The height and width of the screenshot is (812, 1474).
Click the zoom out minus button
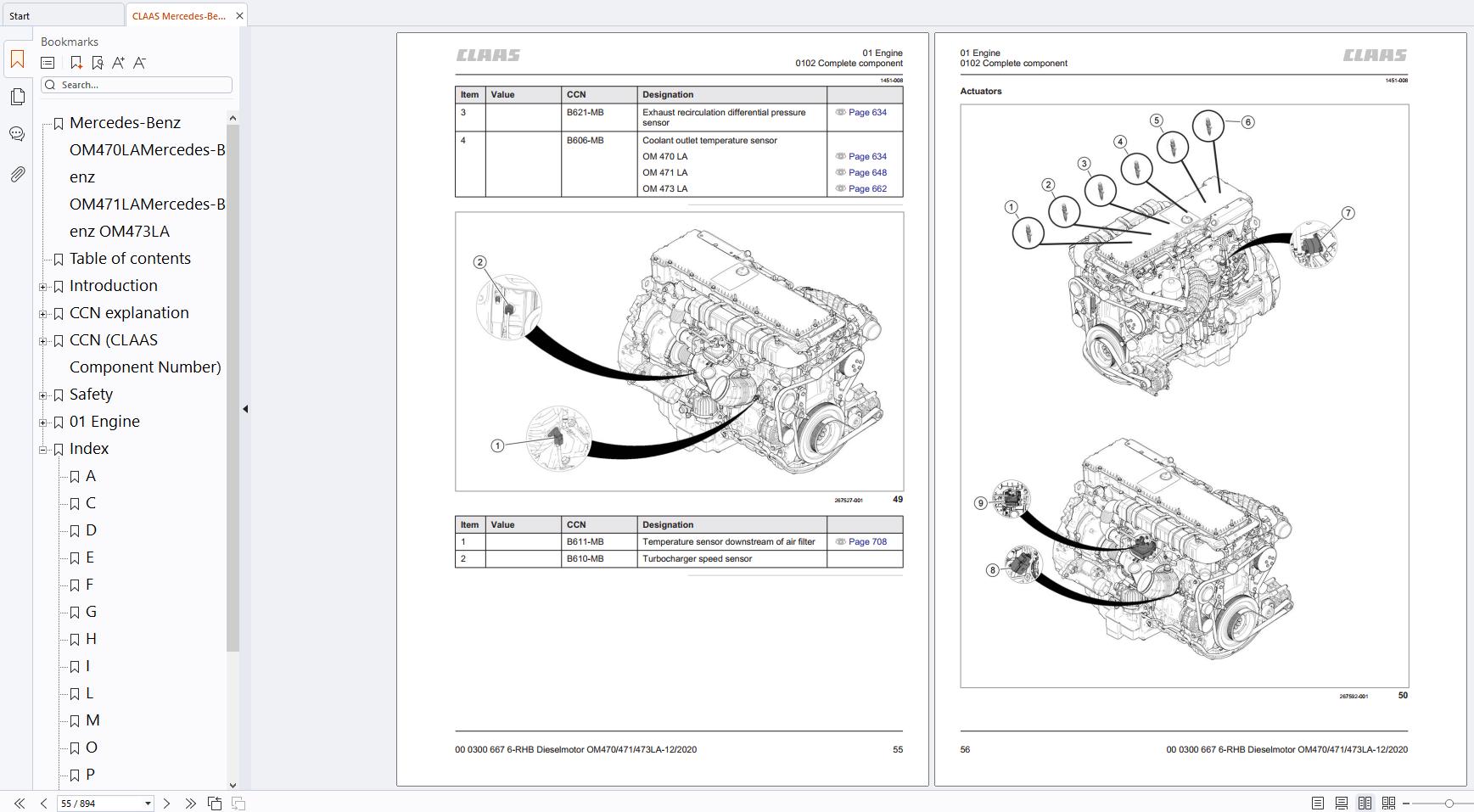pos(1406,803)
